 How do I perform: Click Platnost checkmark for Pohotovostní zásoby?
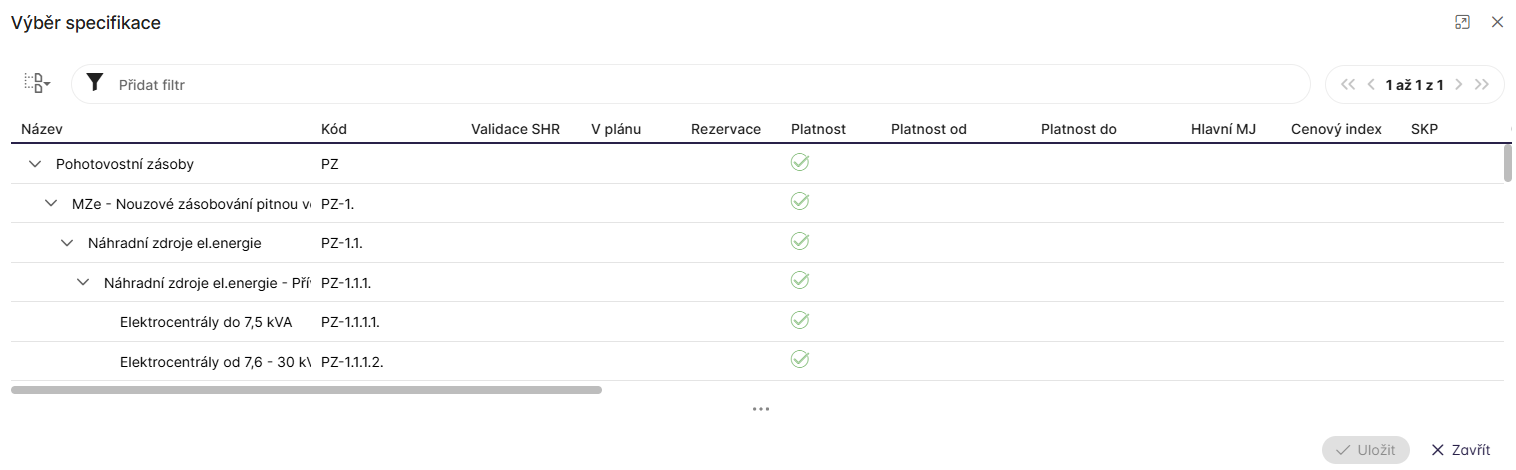point(799,162)
